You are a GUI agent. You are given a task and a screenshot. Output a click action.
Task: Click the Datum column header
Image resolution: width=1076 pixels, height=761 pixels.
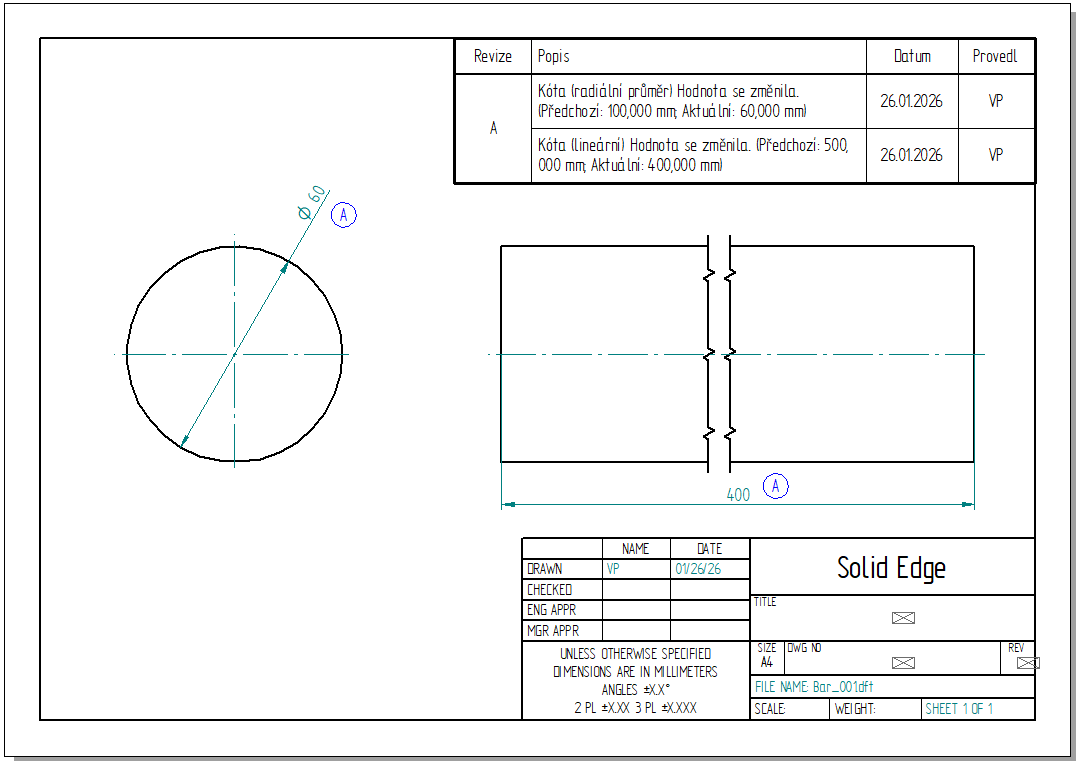(912, 57)
